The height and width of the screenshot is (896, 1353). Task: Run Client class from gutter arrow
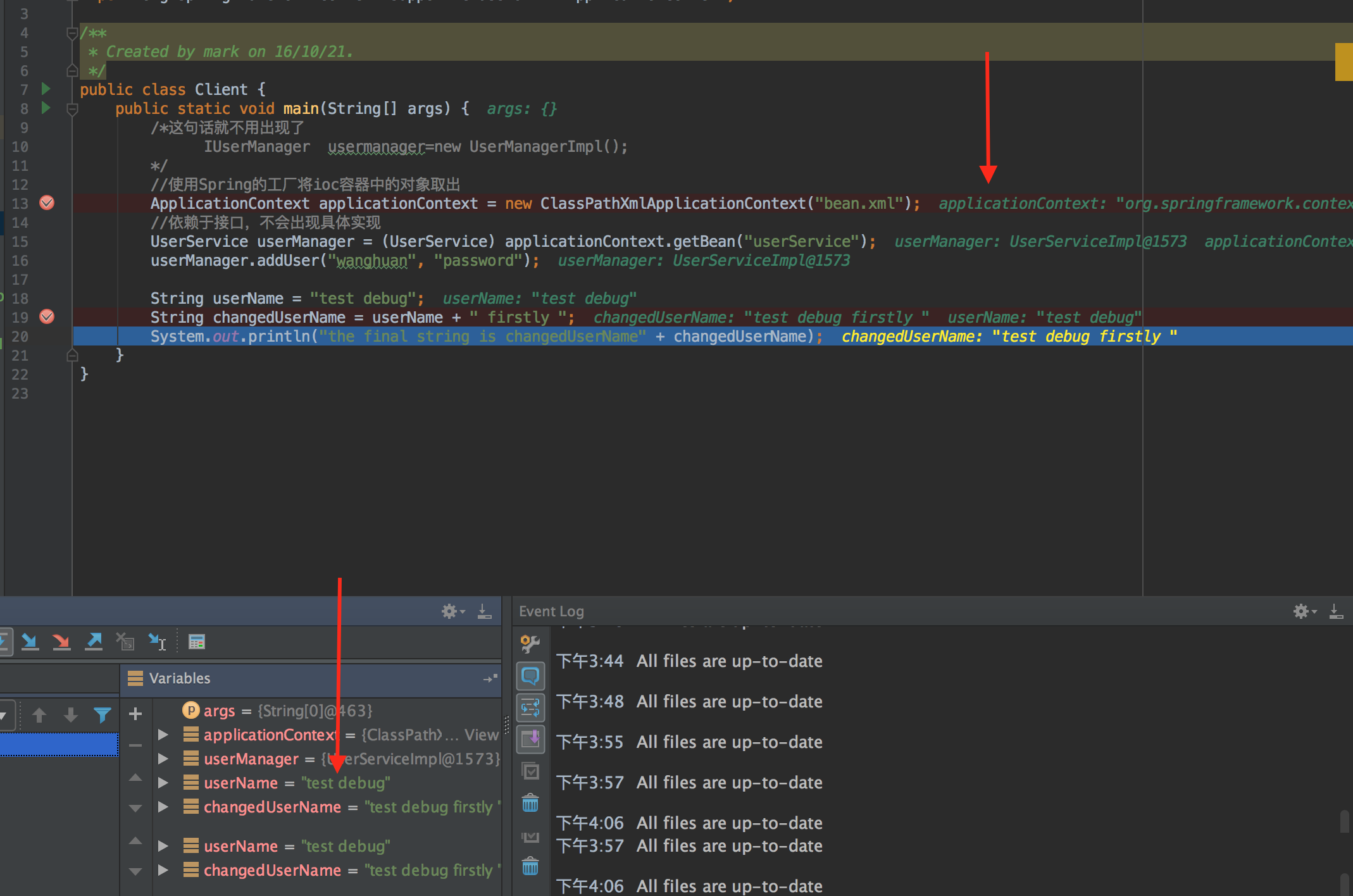46,89
